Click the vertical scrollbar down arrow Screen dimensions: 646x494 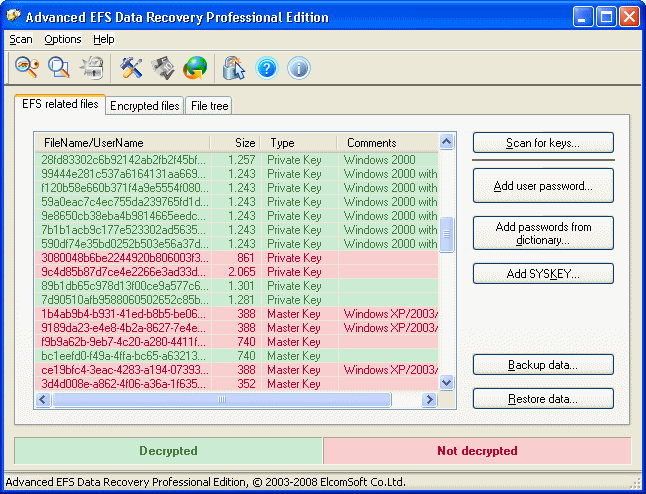coord(447,382)
